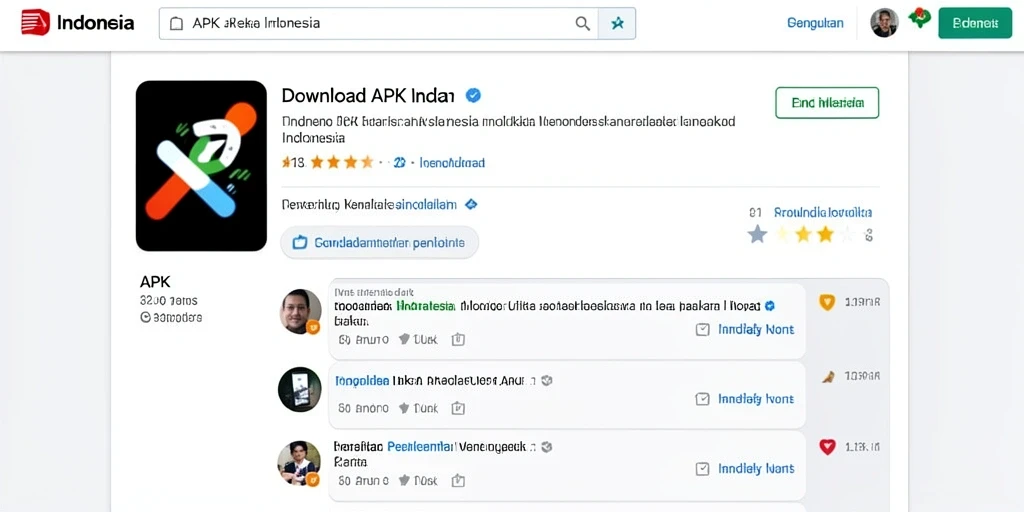Click the share icon in the Indratesia review
The height and width of the screenshot is (512, 1024).
point(458,339)
